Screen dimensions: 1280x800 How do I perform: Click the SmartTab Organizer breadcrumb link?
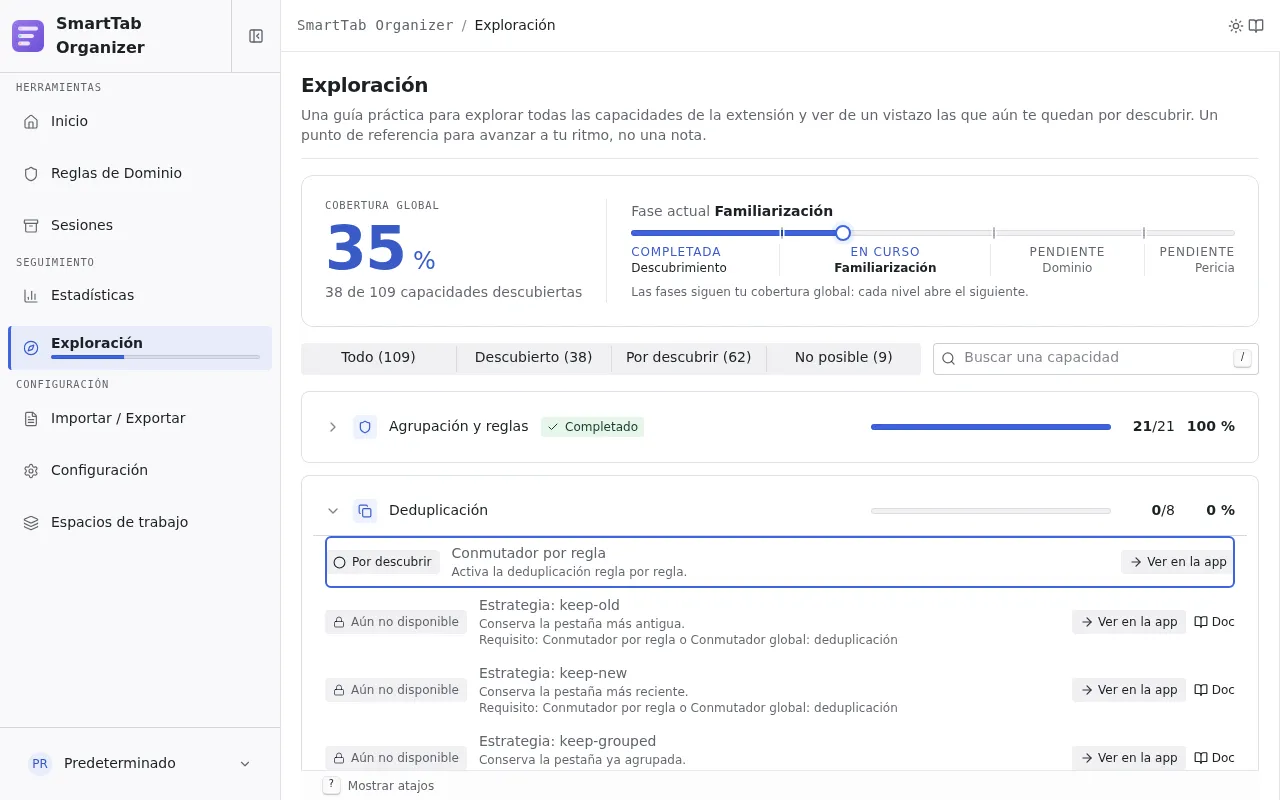[375, 25]
